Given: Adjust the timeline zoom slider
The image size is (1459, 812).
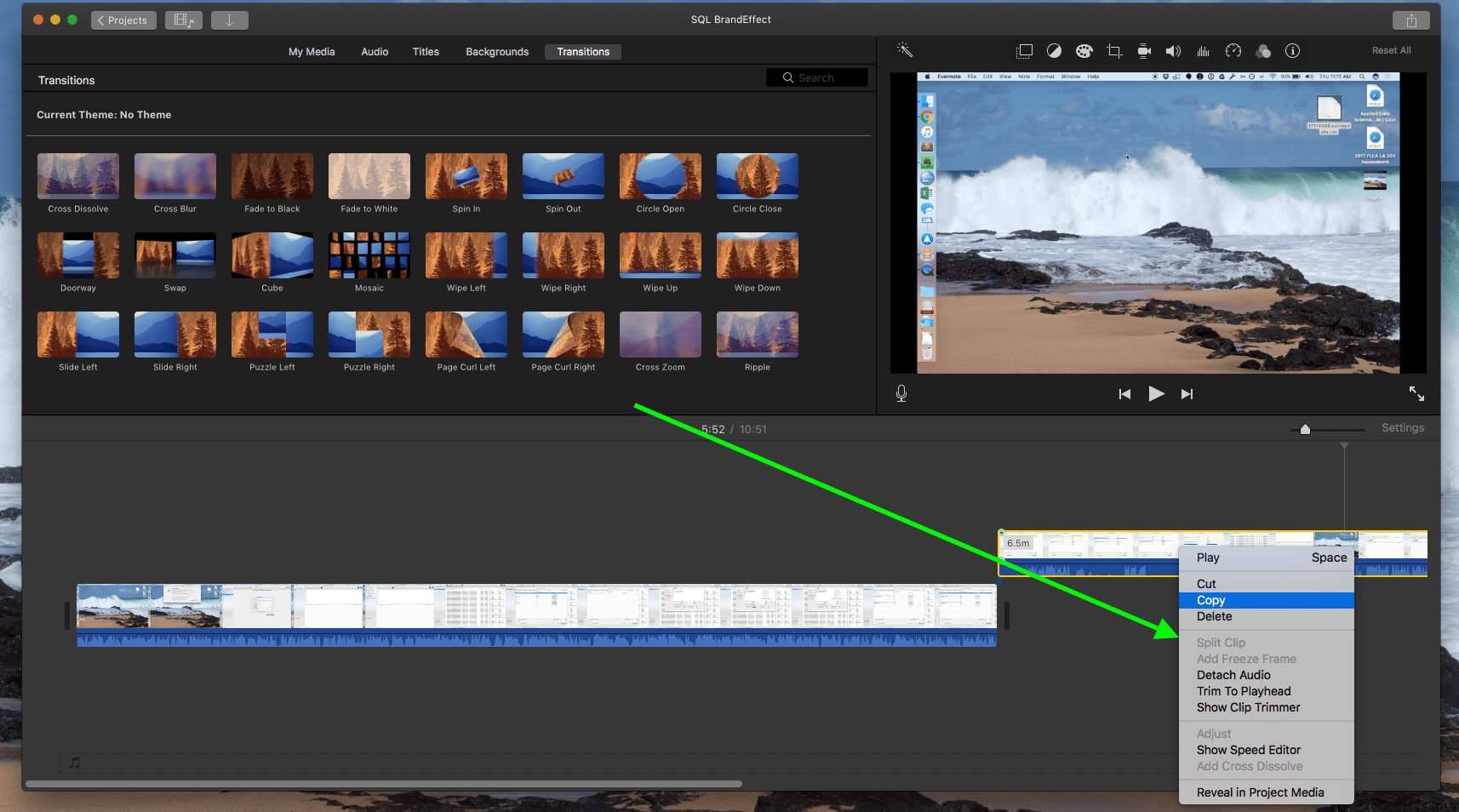Looking at the screenshot, I should (1305, 429).
